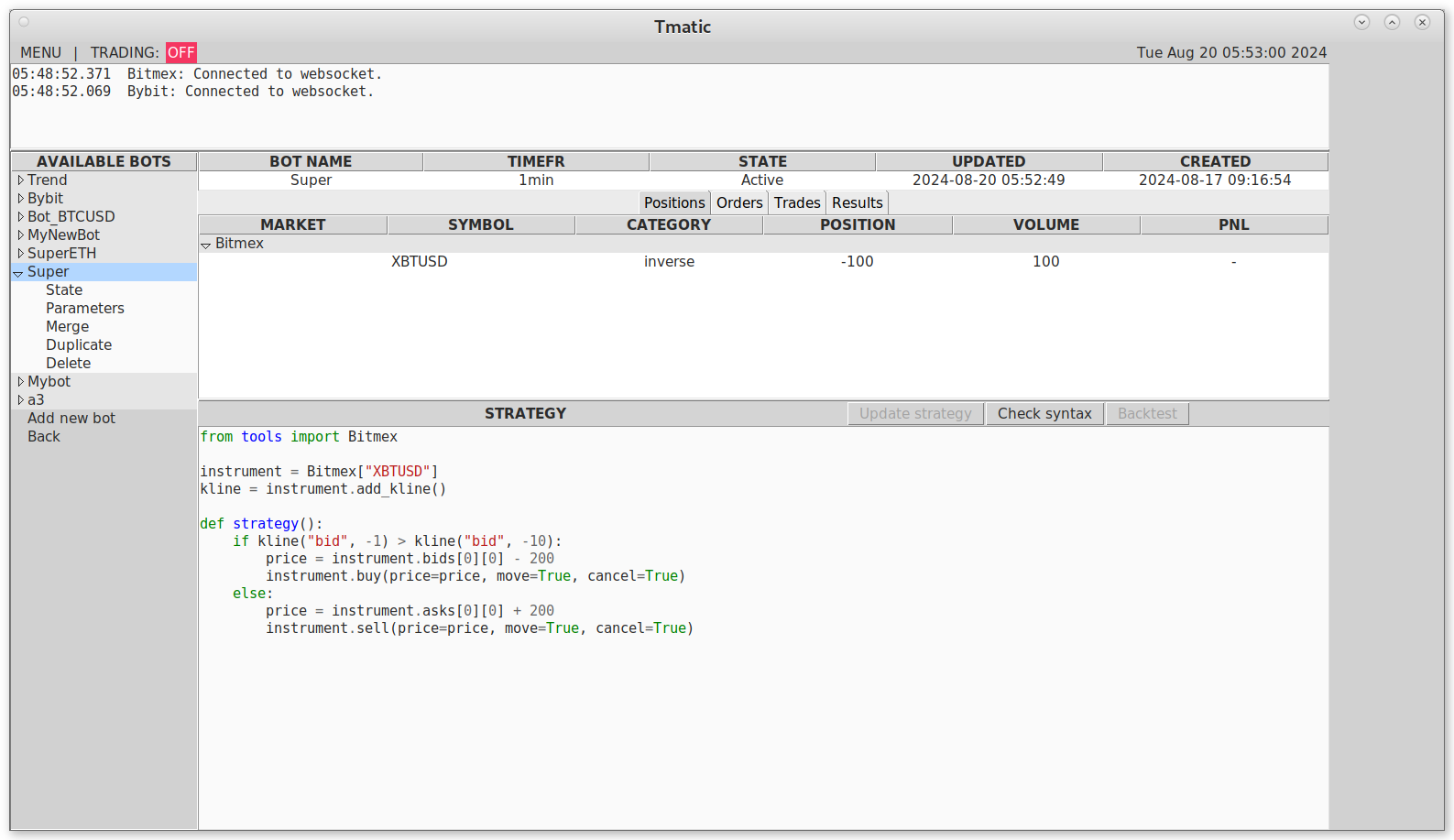The image size is (1454, 840).
Task: Click the POSITION column header
Action: point(858,225)
